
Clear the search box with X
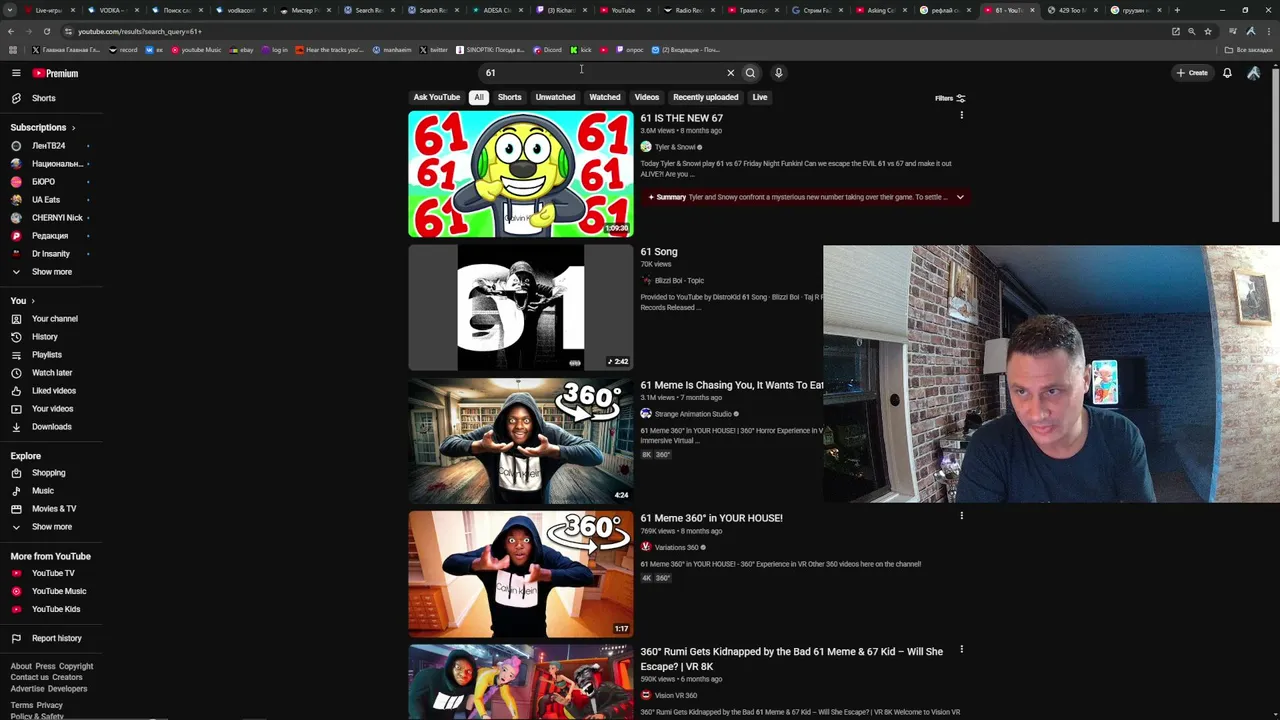[x=730, y=73]
